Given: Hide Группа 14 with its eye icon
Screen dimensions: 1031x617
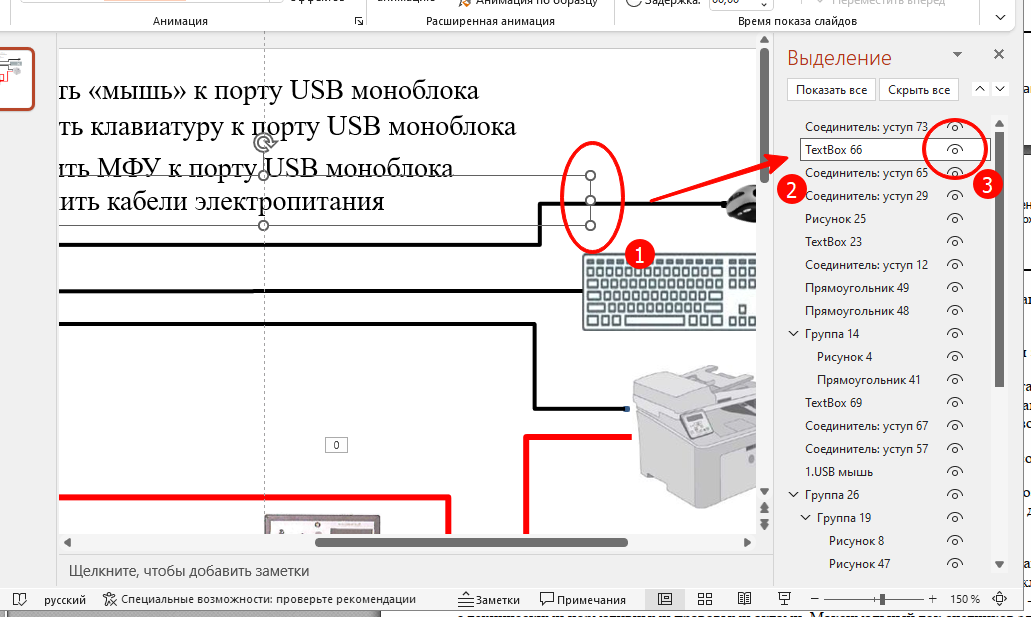Looking at the screenshot, I should coord(954,333).
